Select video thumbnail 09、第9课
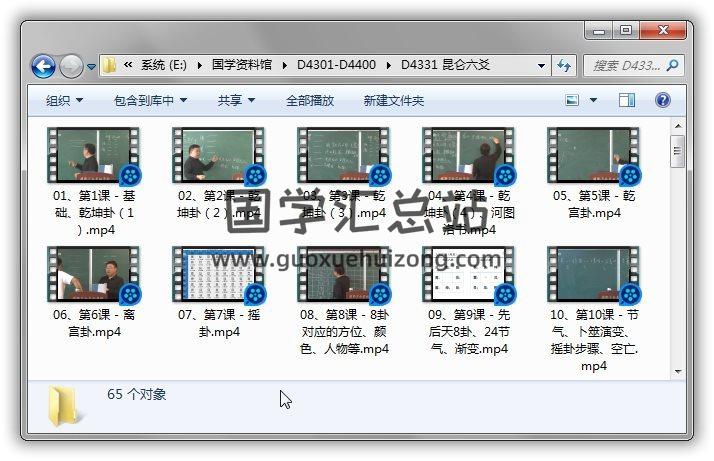Screen dimensions: 714x461 pos(469,274)
